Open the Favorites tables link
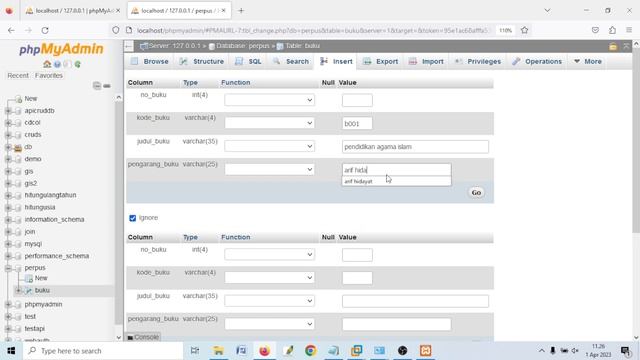This screenshot has width=640, height=360. coord(49,76)
